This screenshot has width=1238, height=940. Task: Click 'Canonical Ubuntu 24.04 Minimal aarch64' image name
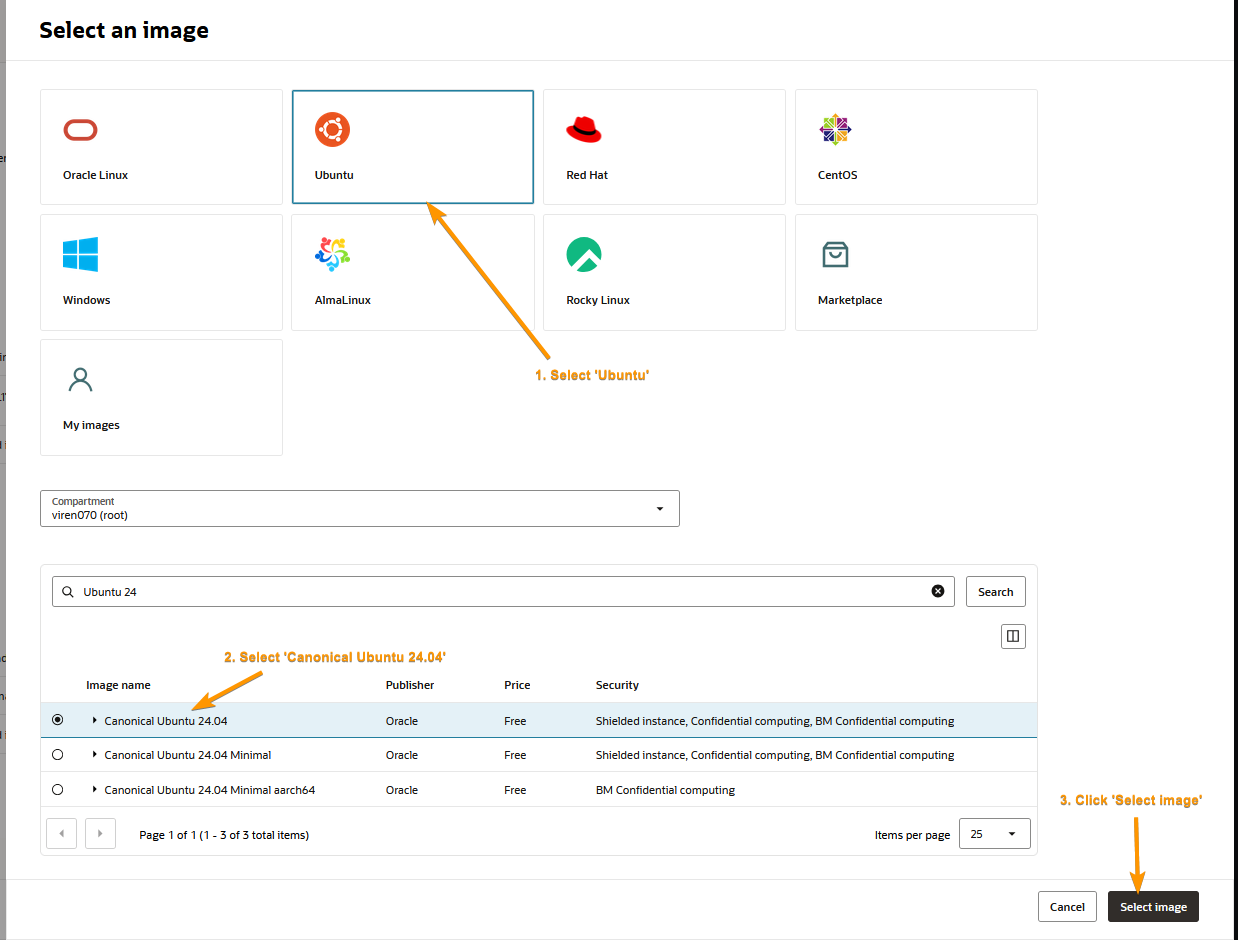(x=210, y=790)
